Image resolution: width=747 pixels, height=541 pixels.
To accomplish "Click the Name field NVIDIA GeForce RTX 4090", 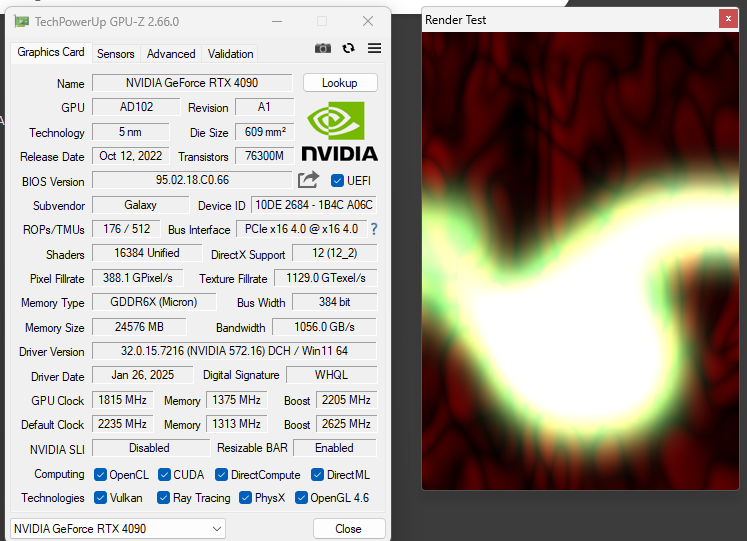I will 192,83.
